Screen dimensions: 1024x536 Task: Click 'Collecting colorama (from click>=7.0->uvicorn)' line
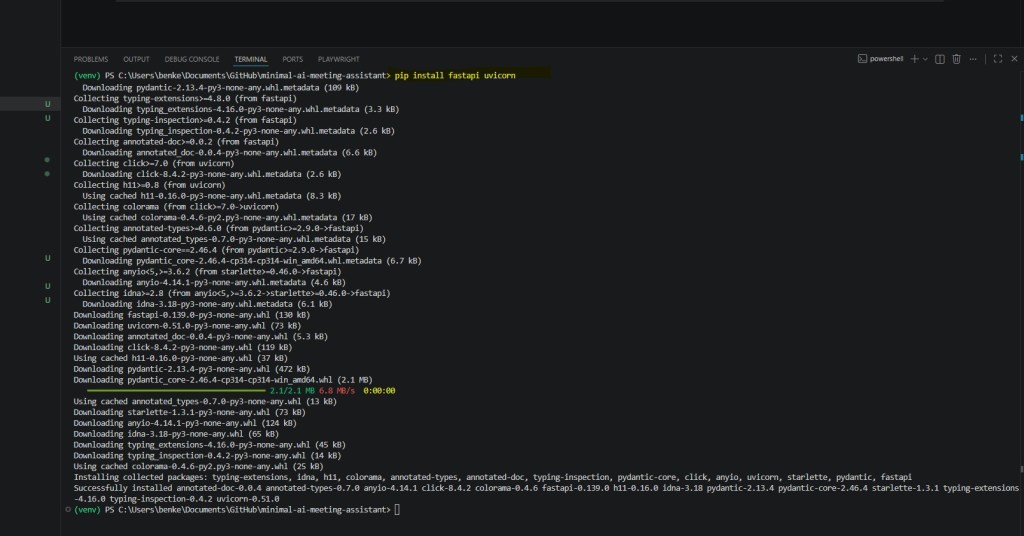tap(176, 206)
